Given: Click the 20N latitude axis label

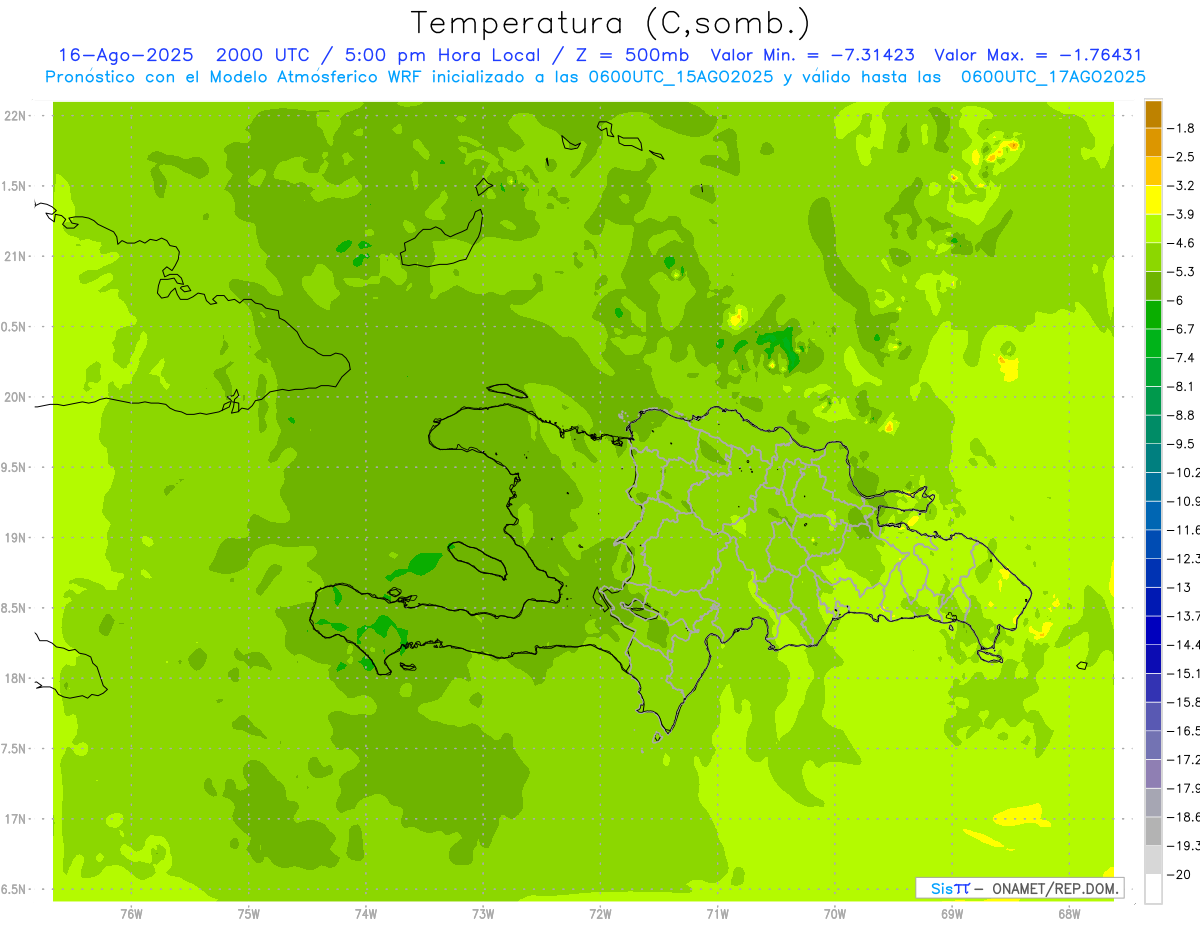Looking at the screenshot, I should (15, 397).
